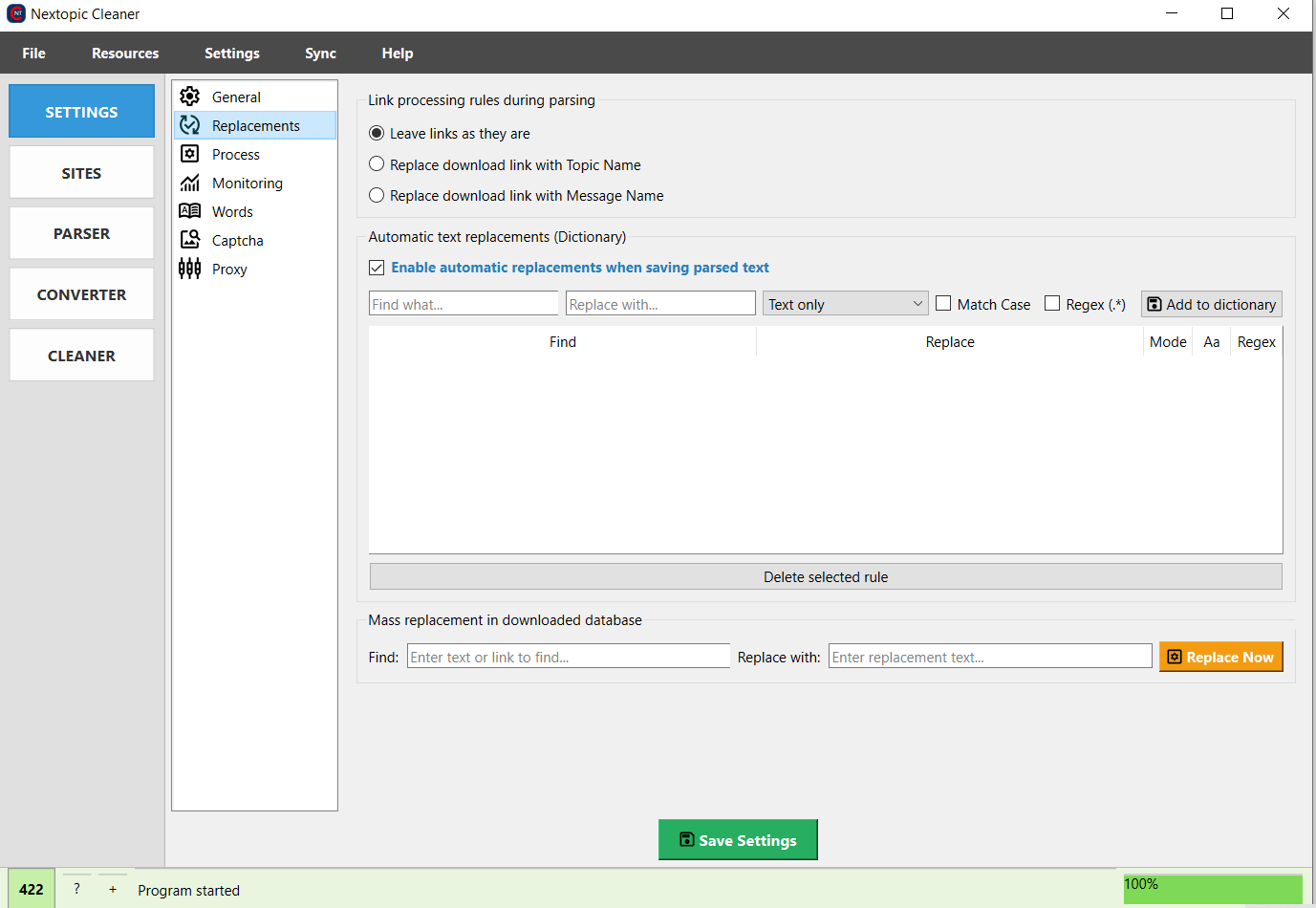Screen dimensions: 1316x908
Task: Enable the Match Case checkbox
Action: (943, 304)
